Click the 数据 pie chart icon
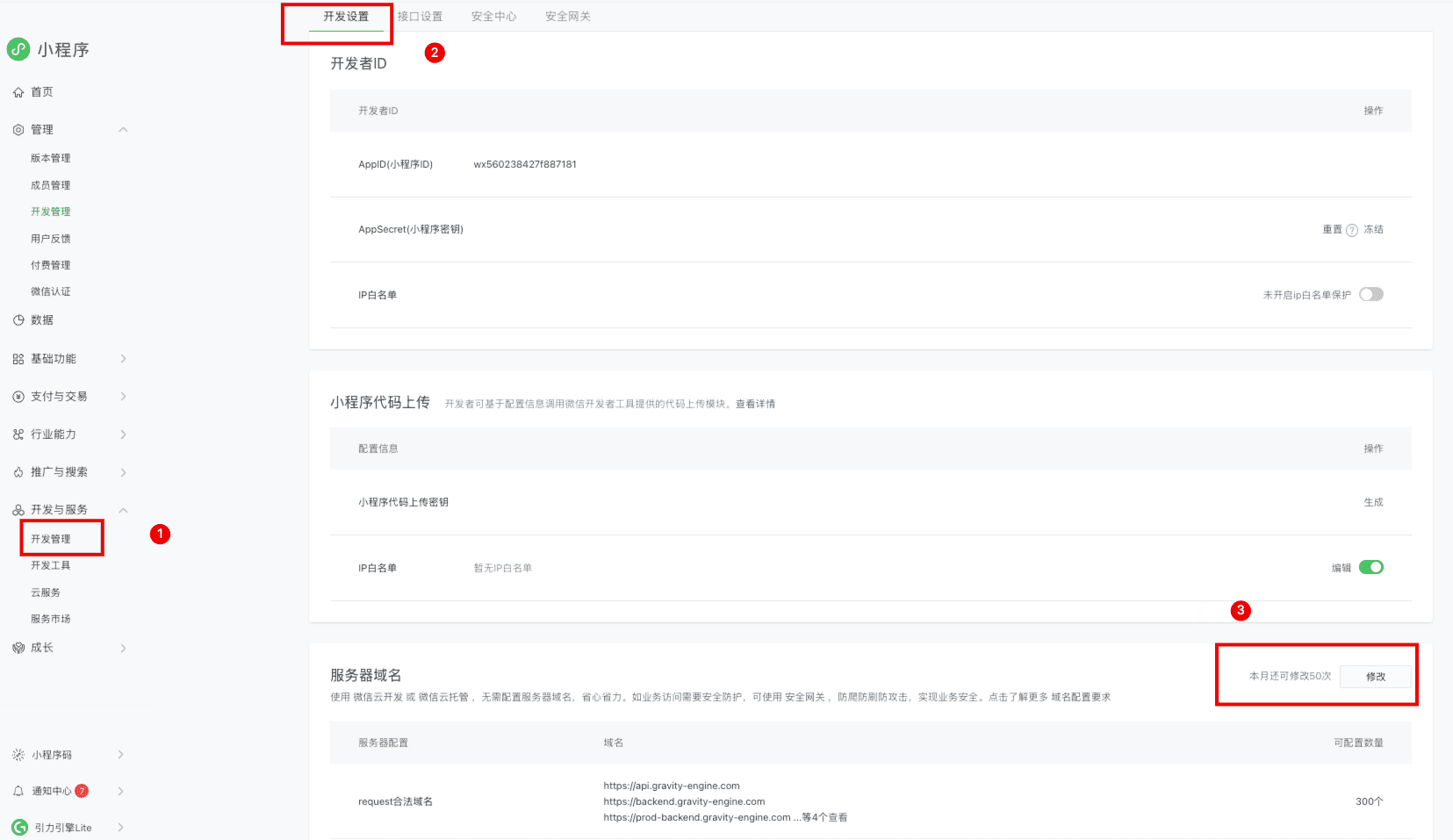Image resolution: width=1453 pixels, height=840 pixels. 18,320
